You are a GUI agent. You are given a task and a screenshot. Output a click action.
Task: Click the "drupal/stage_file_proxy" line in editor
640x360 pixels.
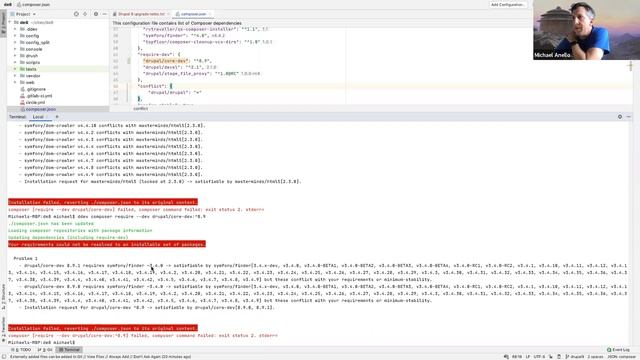pos(201,73)
